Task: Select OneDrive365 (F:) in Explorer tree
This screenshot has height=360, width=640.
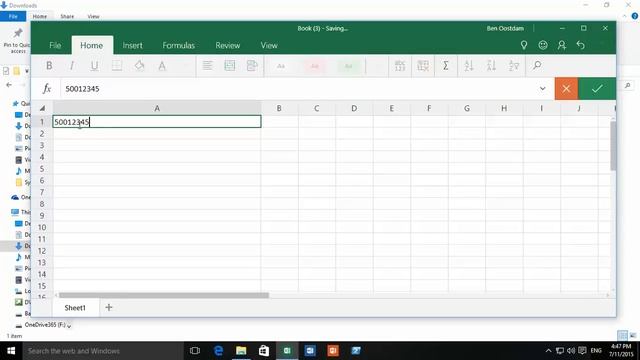Action: [x=44, y=325]
